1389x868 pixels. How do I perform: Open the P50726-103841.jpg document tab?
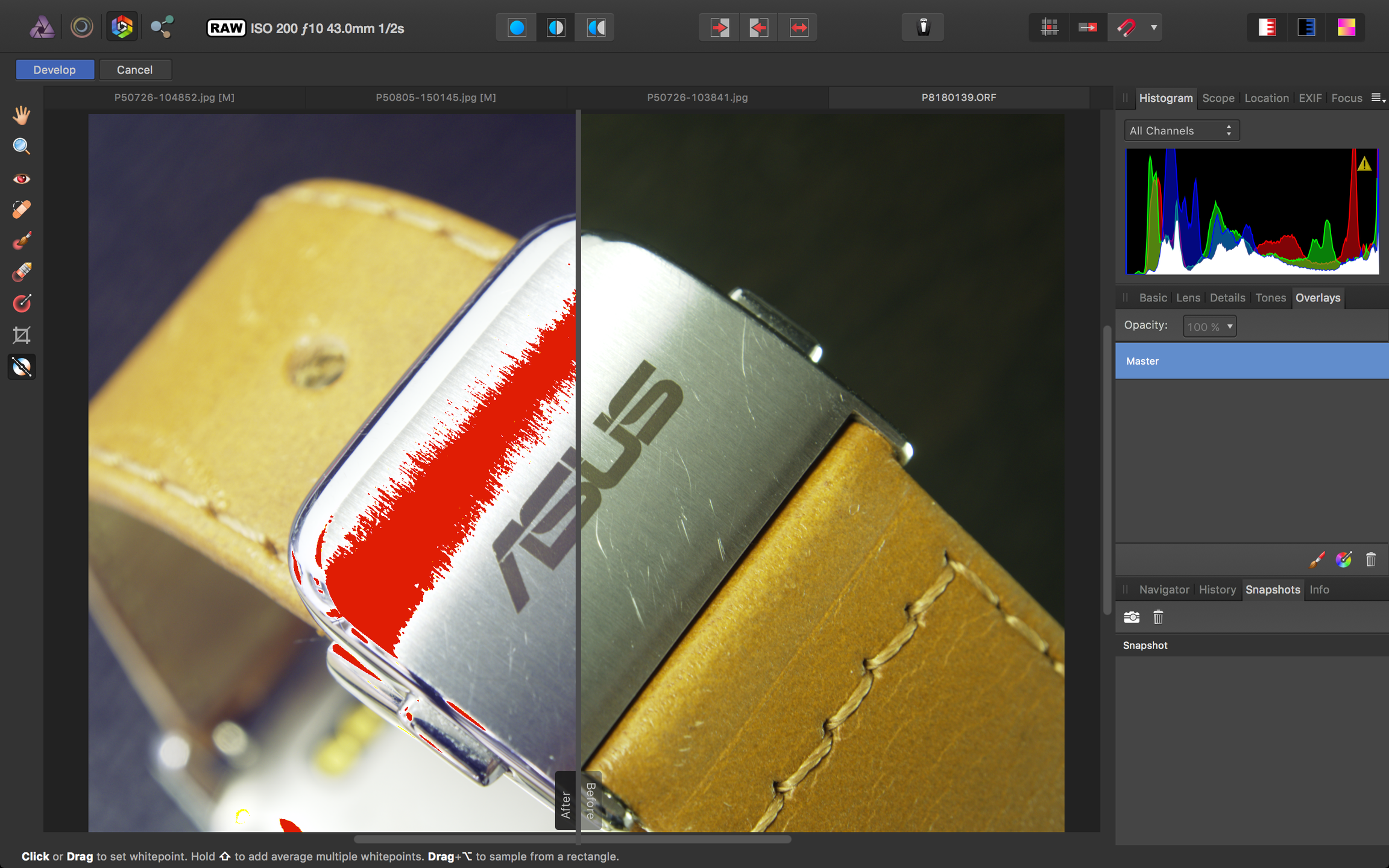tap(698, 98)
